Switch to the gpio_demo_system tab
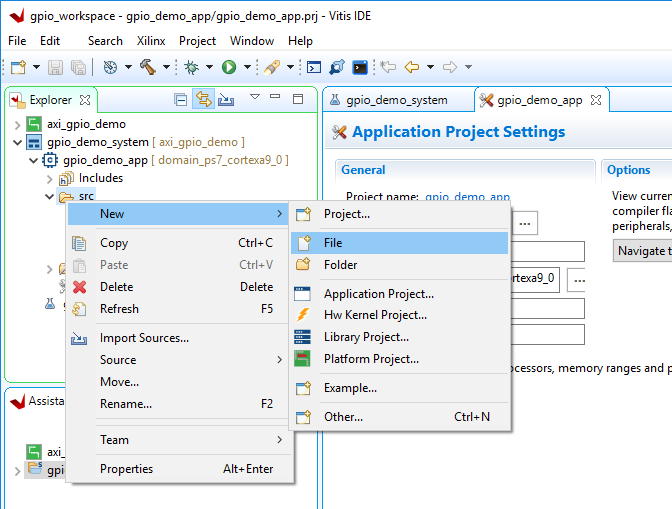 pos(396,100)
